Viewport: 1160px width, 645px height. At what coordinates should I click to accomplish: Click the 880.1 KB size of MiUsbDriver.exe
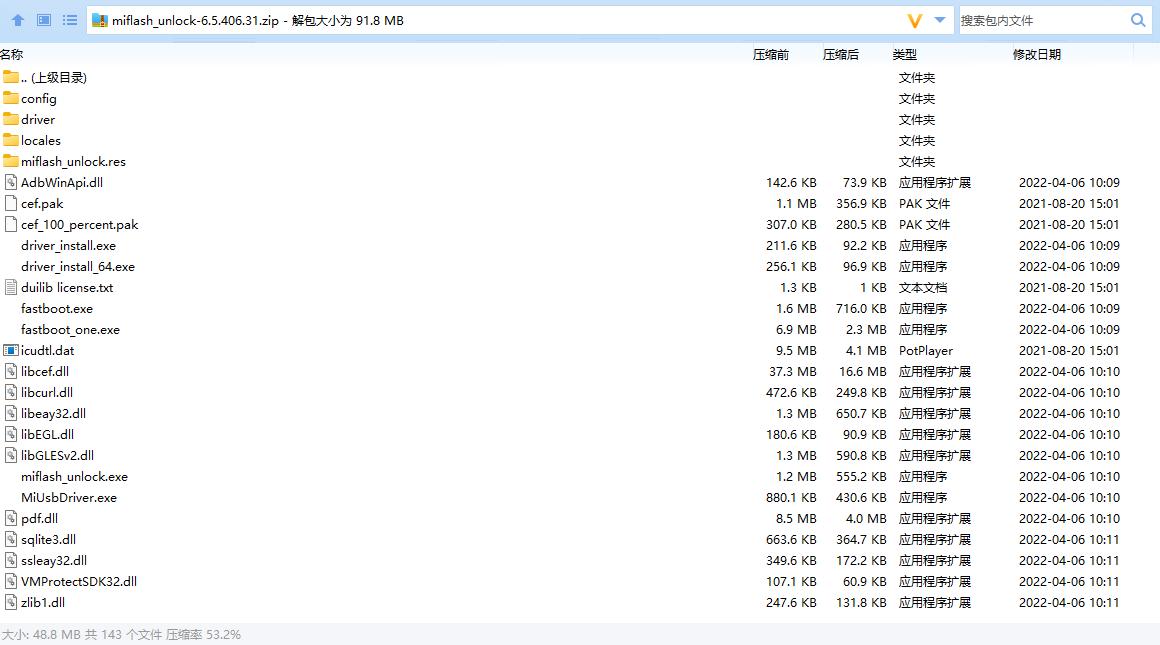click(x=791, y=498)
